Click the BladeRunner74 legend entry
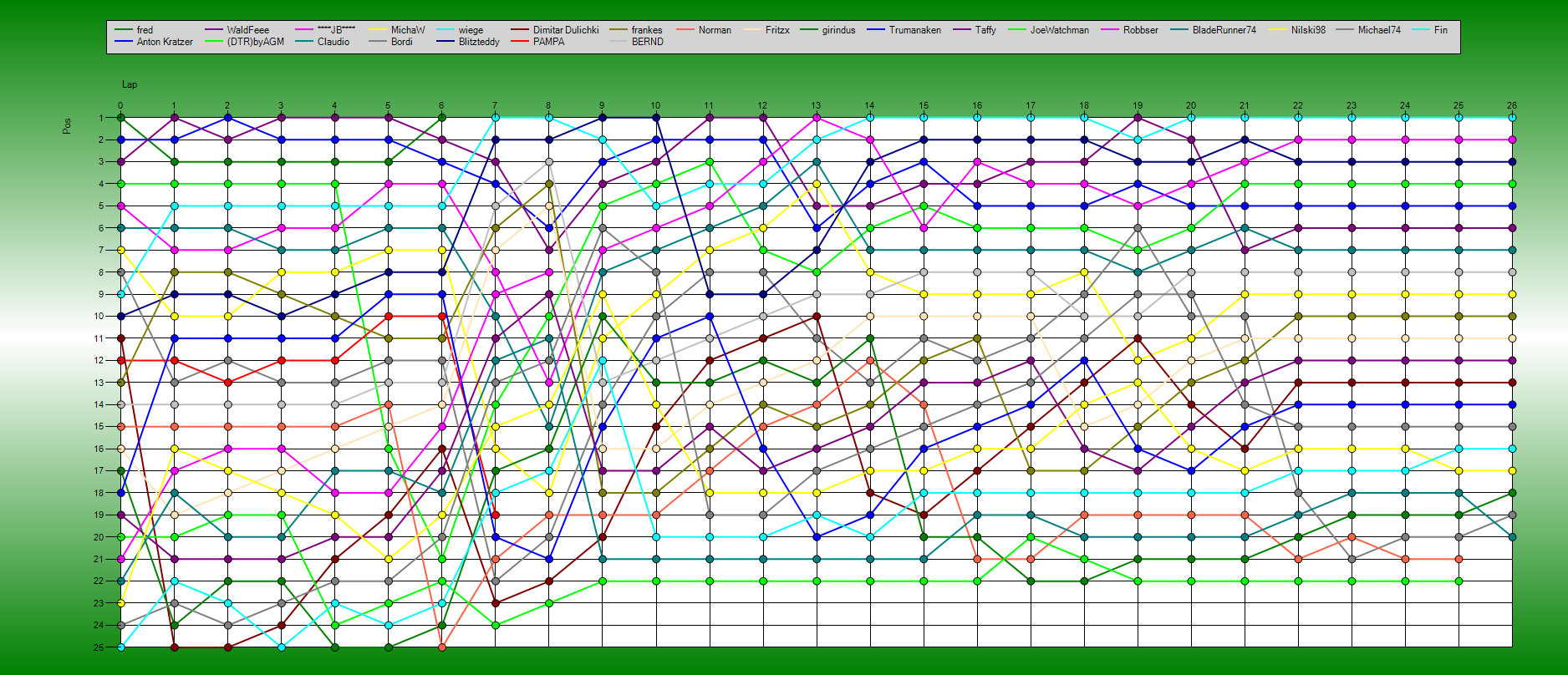This screenshot has height=675, width=1568. point(1224,30)
